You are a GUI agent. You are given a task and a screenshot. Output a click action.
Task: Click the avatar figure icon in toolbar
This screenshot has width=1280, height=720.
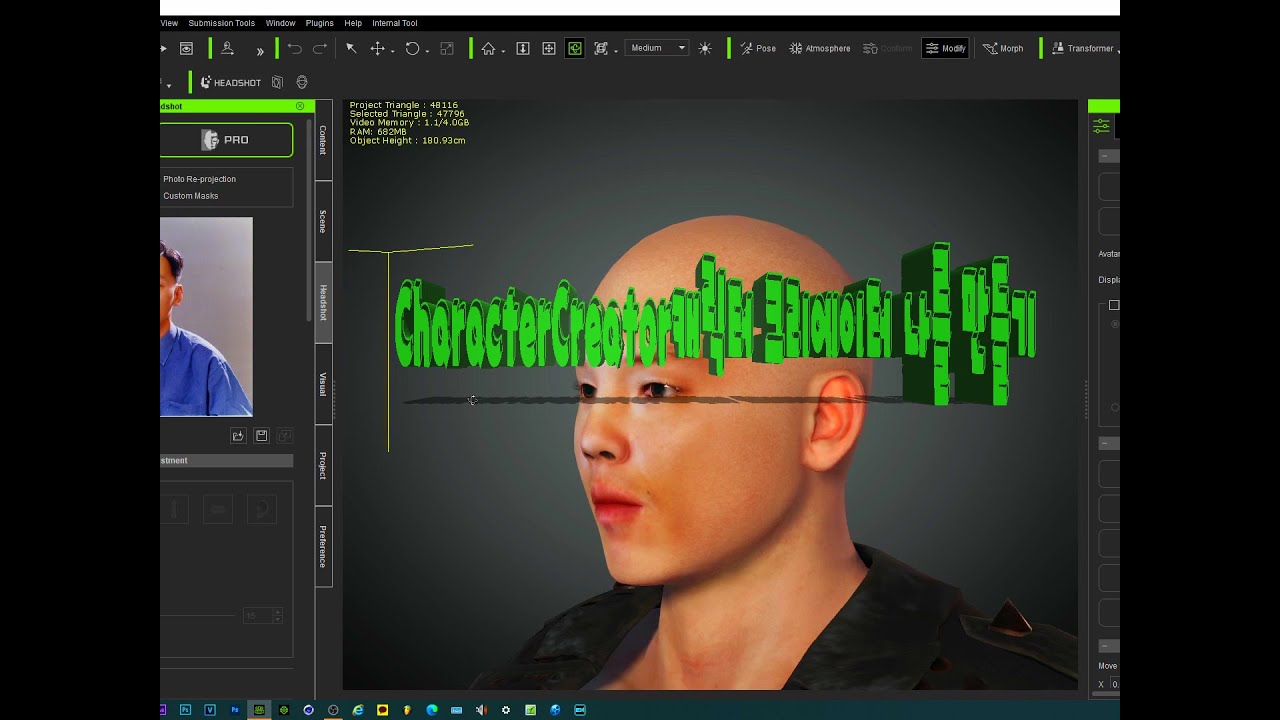click(227, 48)
